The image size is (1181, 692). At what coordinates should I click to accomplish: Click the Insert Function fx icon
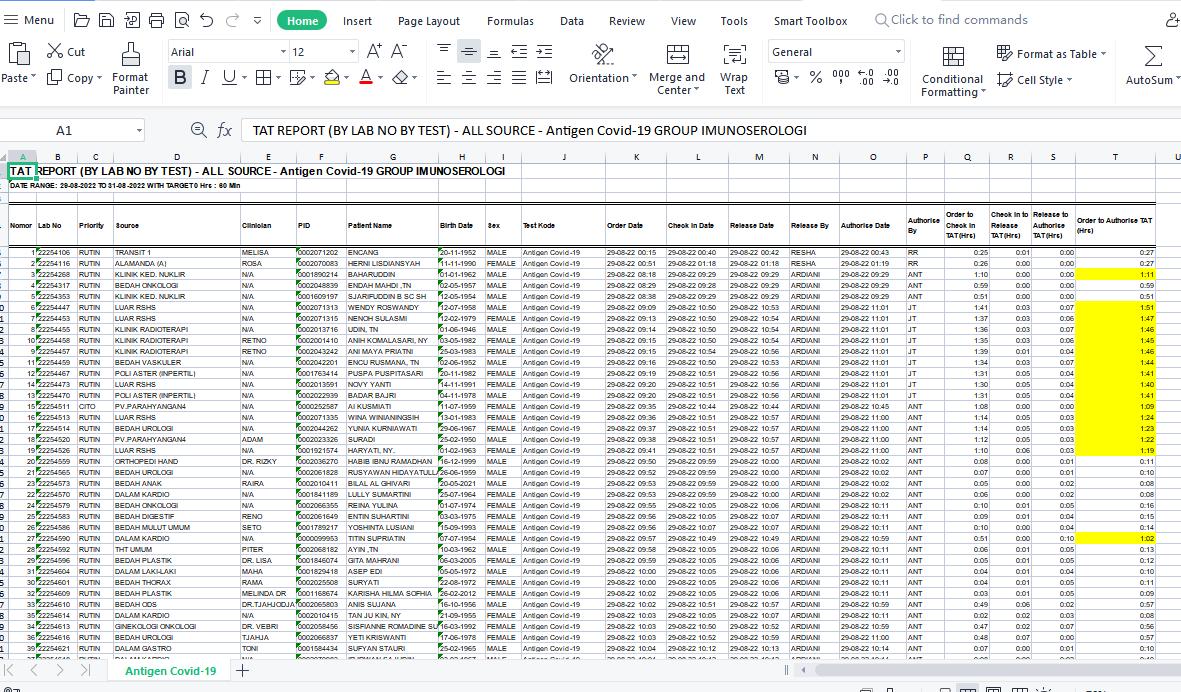coord(225,130)
